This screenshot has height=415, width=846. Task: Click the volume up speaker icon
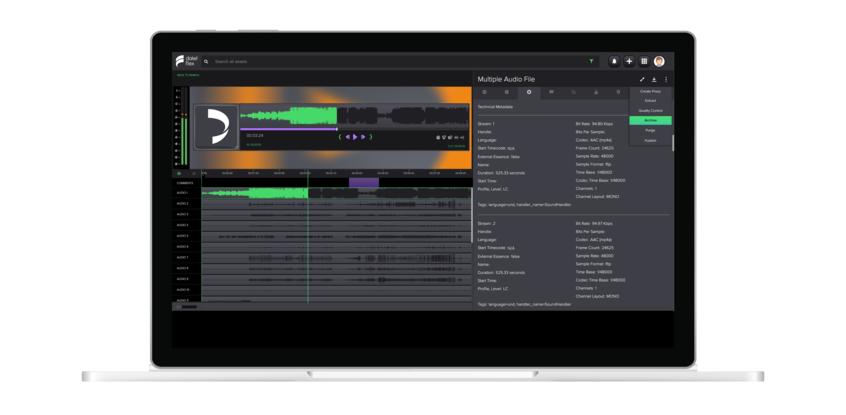(462, 137)
